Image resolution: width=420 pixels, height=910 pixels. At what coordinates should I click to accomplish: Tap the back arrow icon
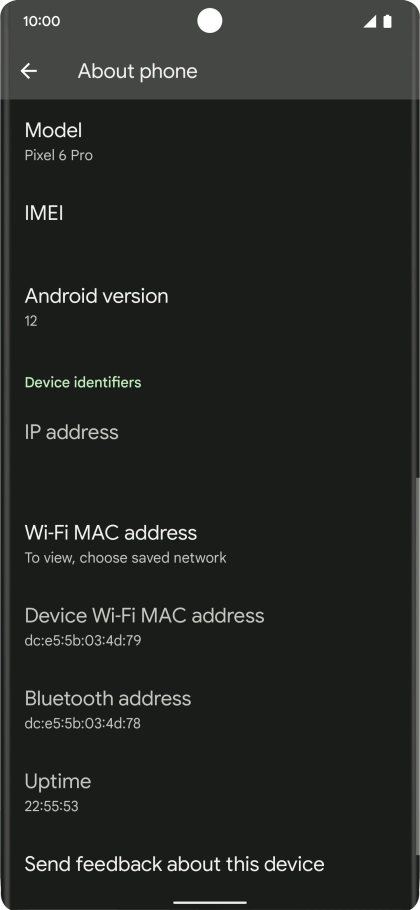28,71
